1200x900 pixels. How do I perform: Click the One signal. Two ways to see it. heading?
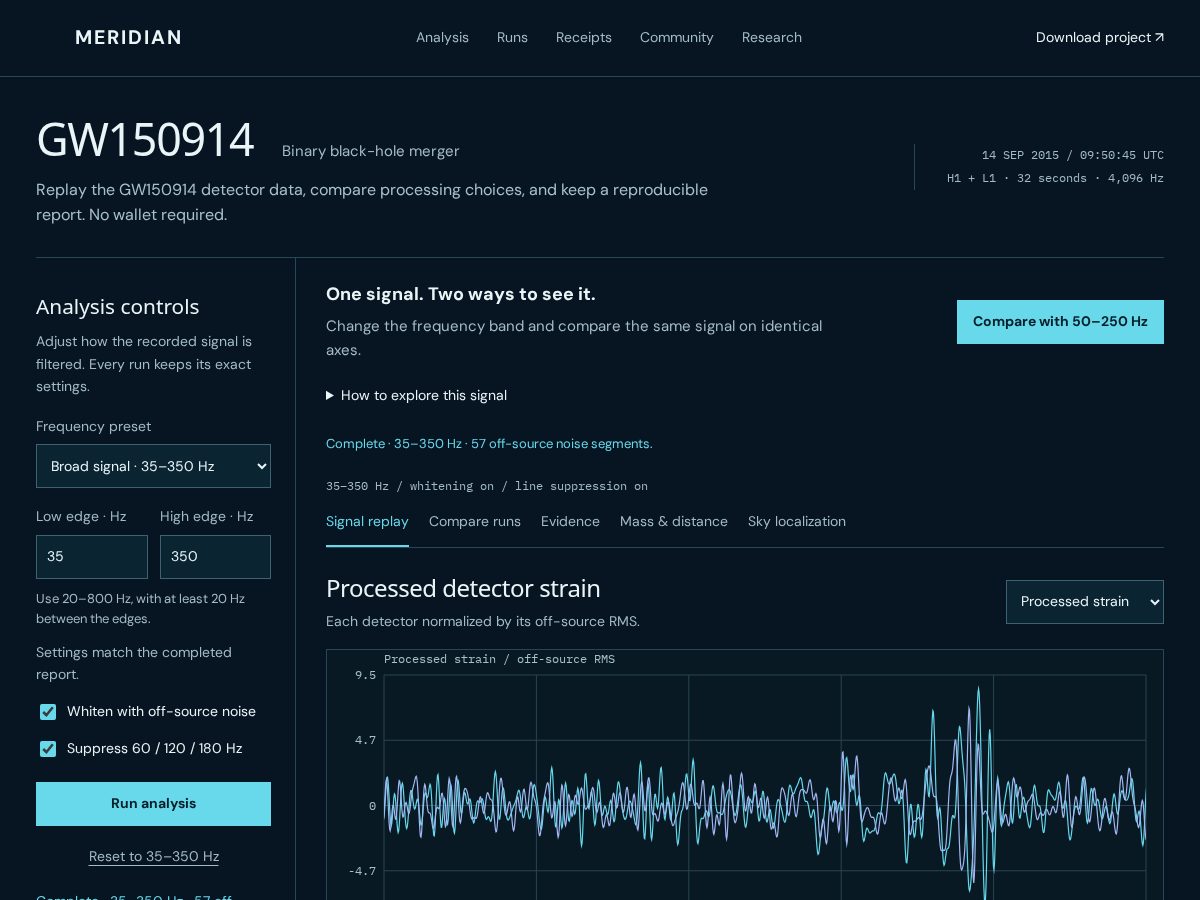pyautogui.click(x=460, y=294)
